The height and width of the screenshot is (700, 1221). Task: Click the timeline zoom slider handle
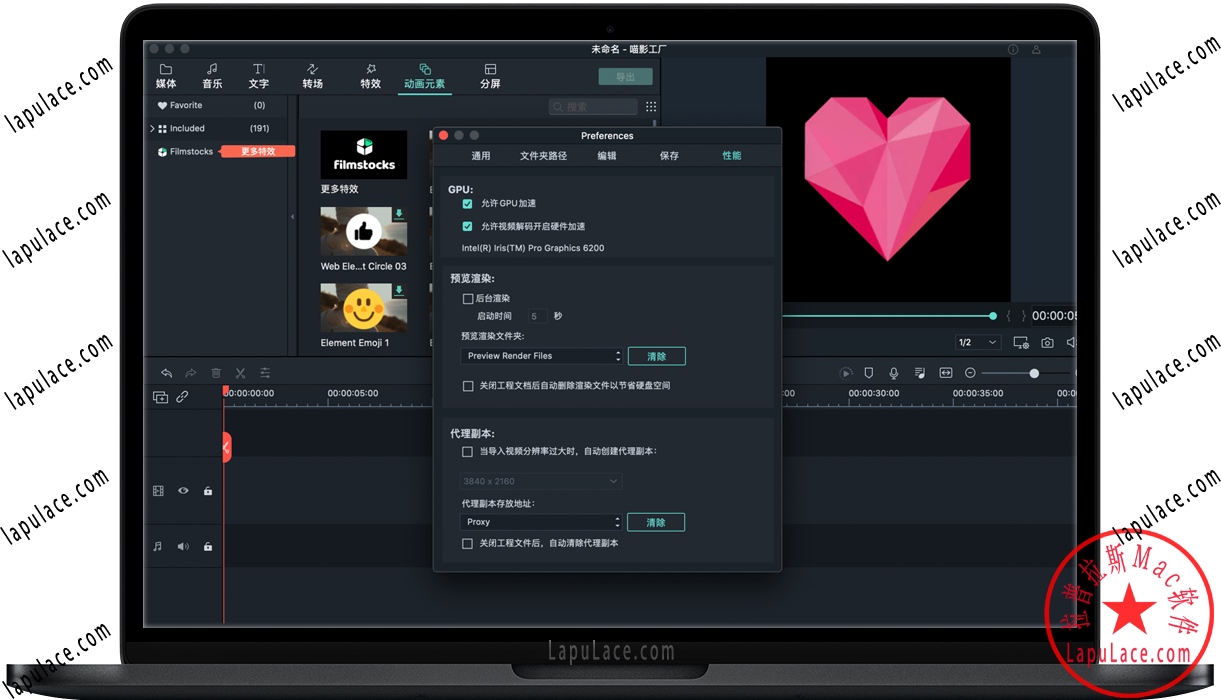coord(1034,373)
